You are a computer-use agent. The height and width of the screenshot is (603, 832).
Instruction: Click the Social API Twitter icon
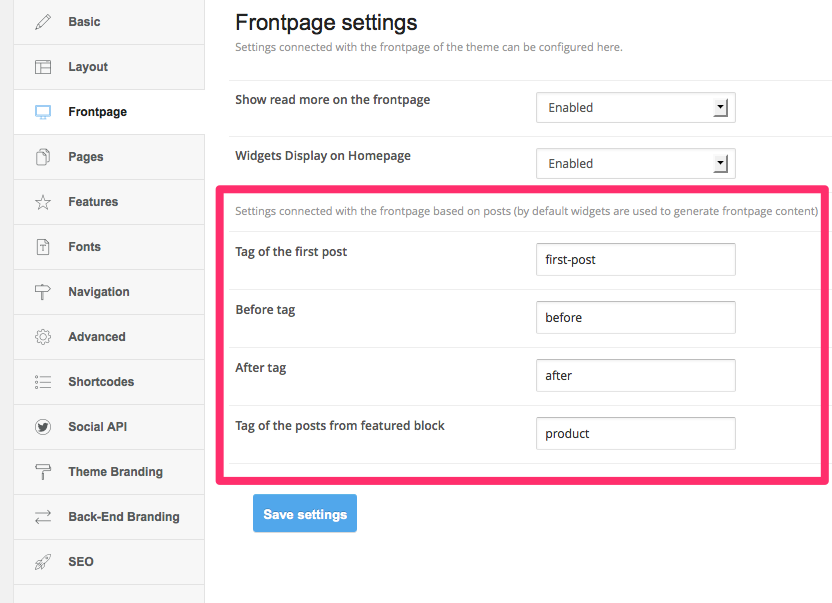coord(43,427)
